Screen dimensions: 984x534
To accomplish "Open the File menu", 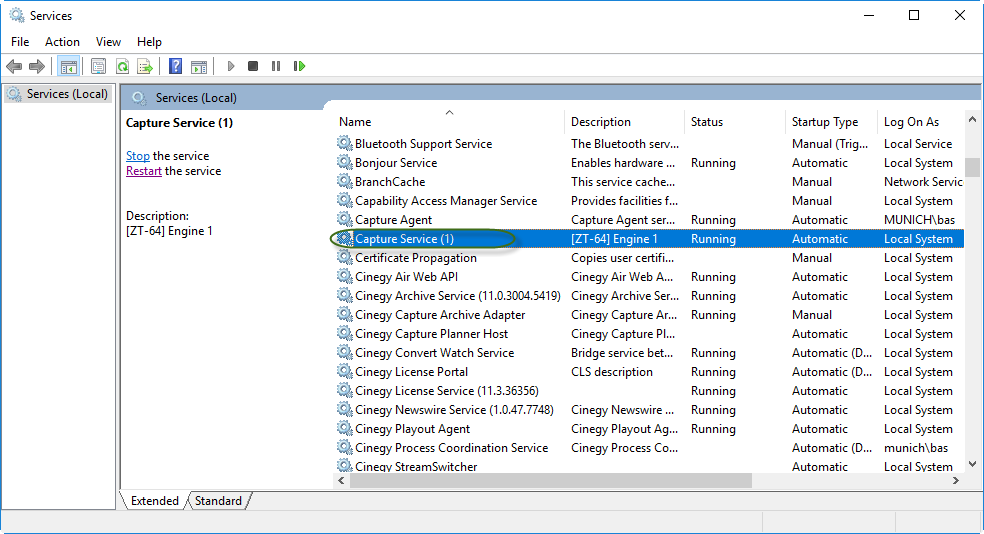I will 20,41.
